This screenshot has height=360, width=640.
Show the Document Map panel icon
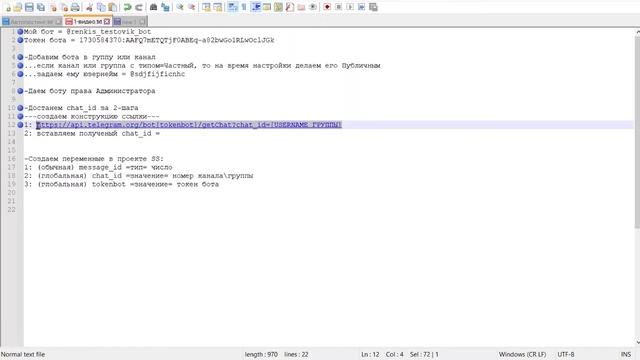278,7
